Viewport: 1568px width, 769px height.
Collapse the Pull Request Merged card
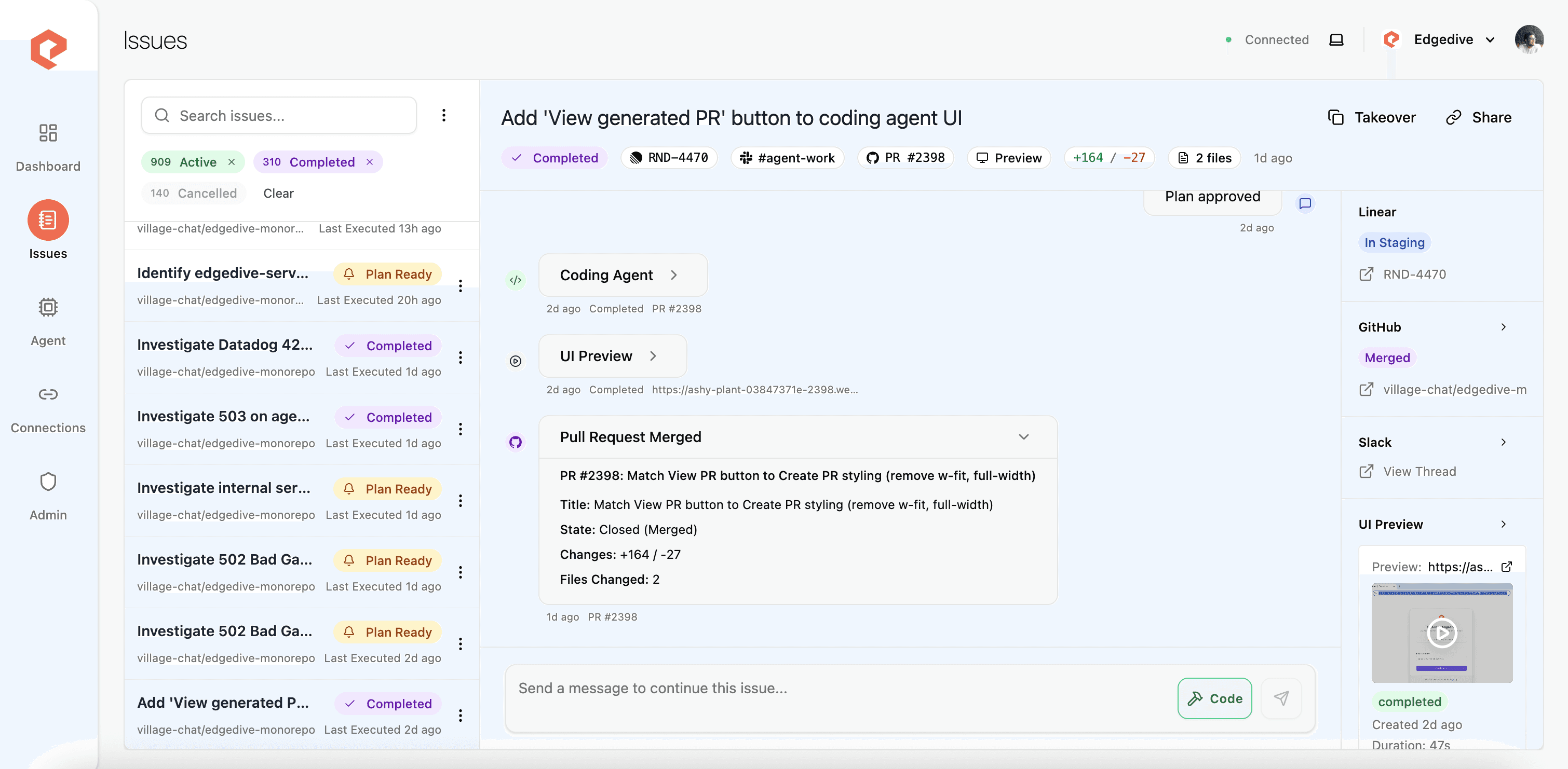(1024, 437)
